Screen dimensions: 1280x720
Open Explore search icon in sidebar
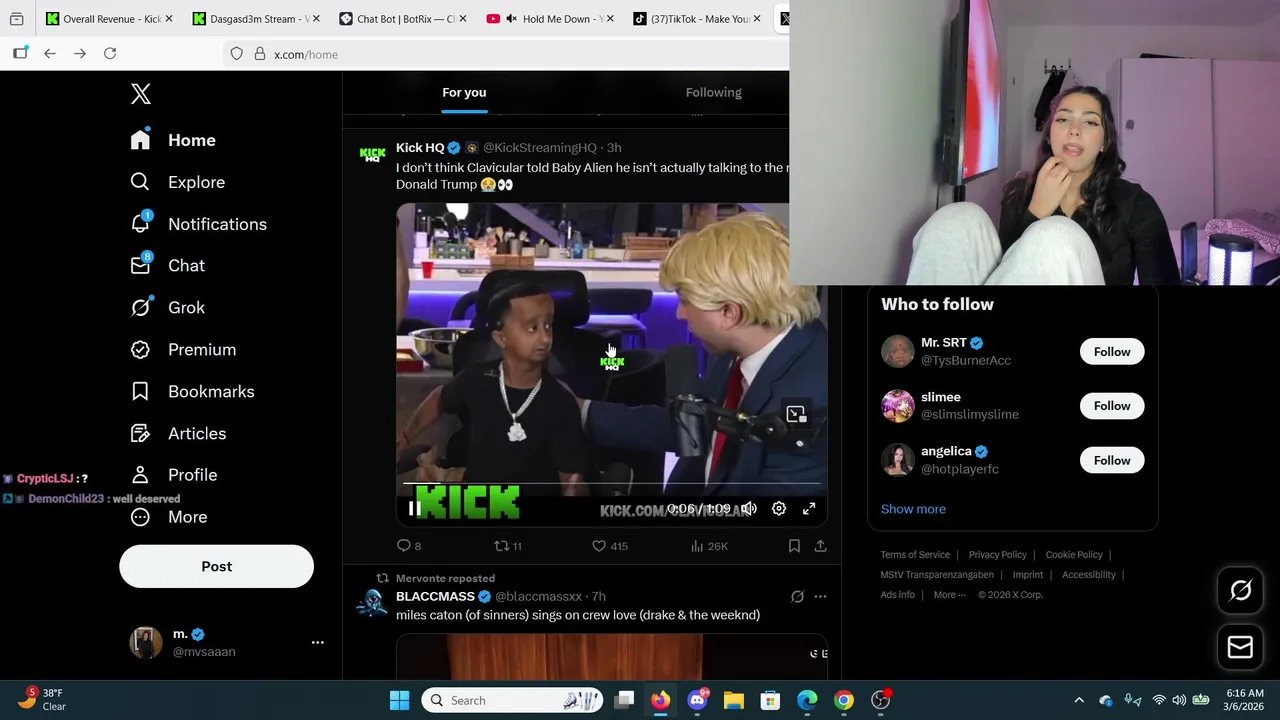(x=140, y=182)
